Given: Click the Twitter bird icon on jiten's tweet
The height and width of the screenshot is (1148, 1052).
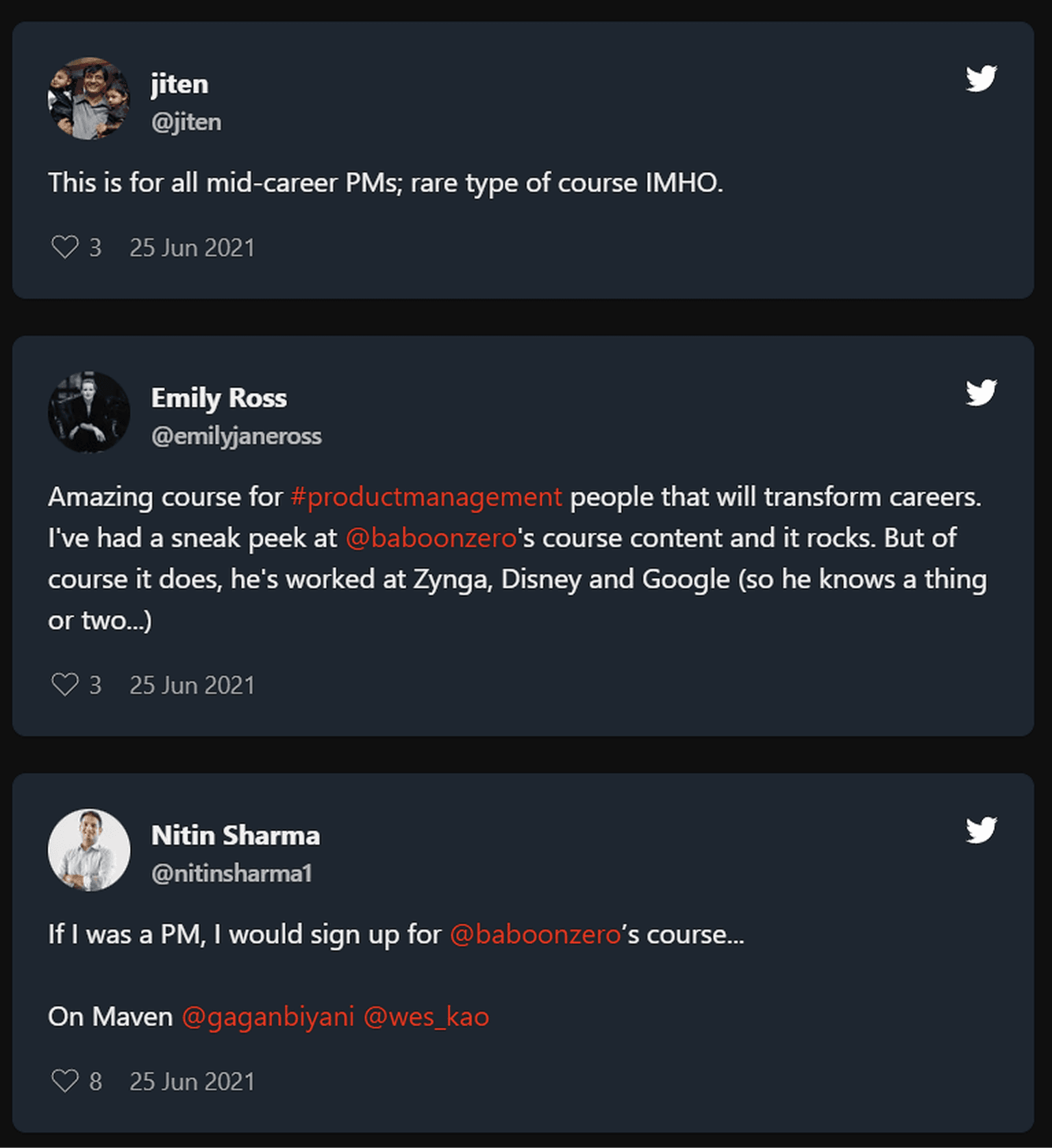Looking at the screenshot, I should point(981,79).
